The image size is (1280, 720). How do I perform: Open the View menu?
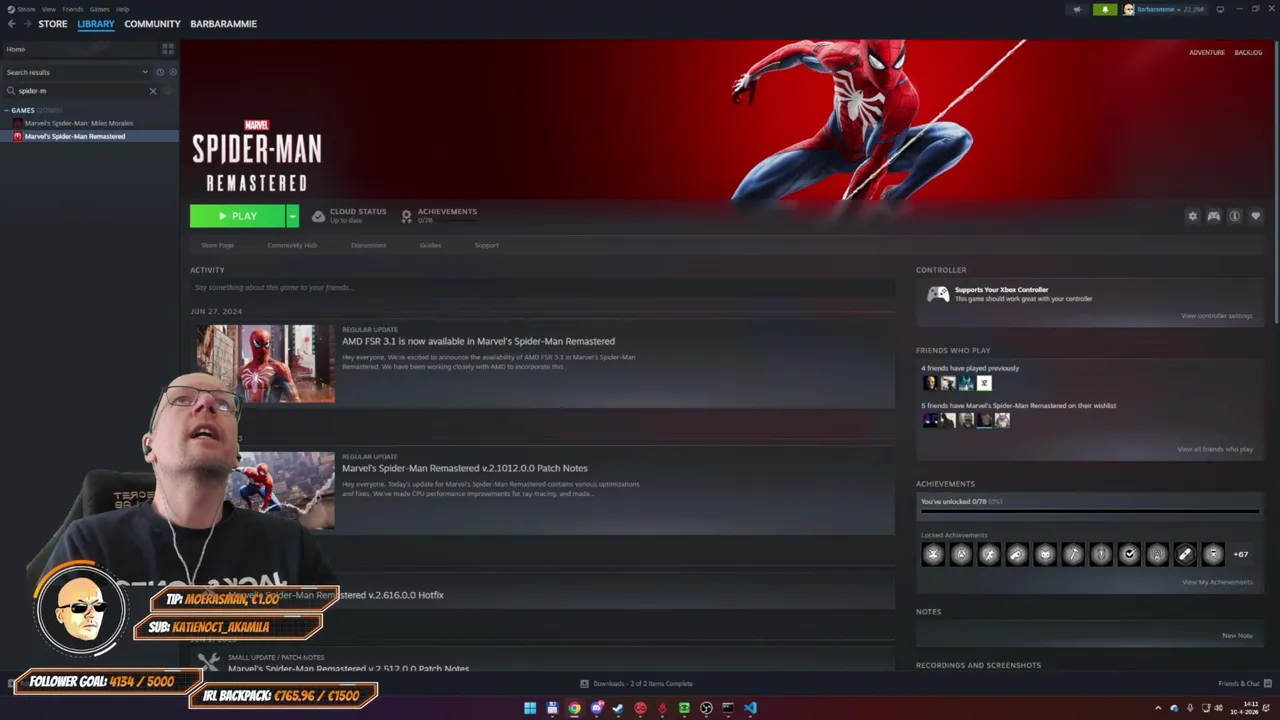point(48,9)
